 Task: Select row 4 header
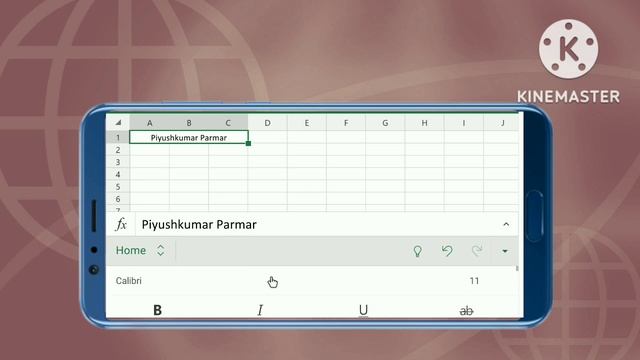coord(118,174)
